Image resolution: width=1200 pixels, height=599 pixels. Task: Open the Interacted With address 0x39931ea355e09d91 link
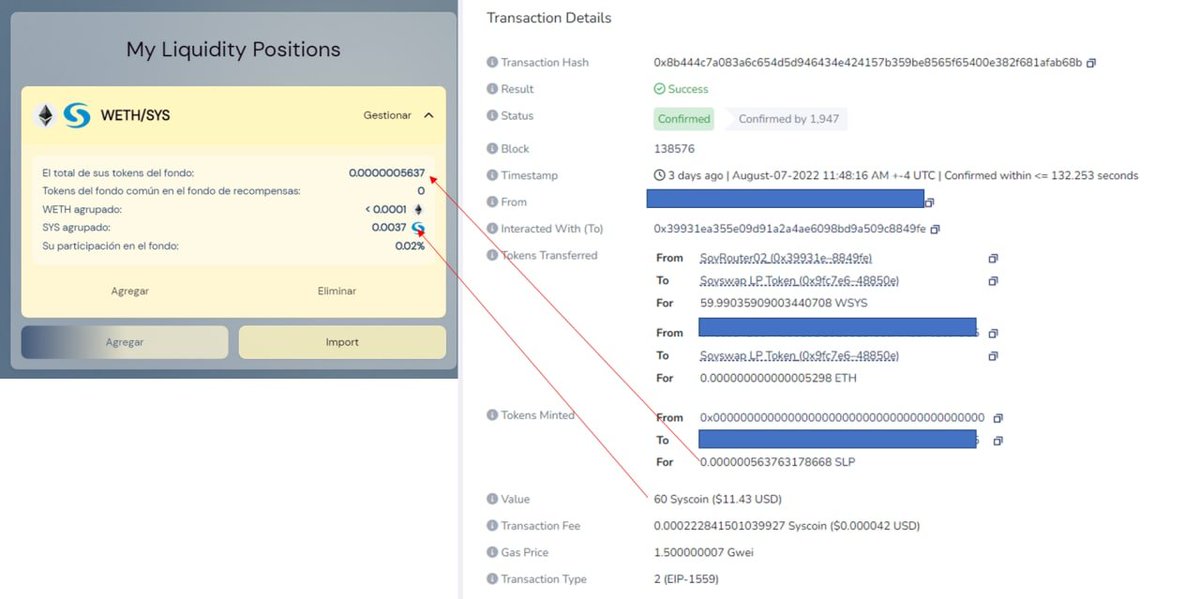pyautogui.click(x=790, y=229)
